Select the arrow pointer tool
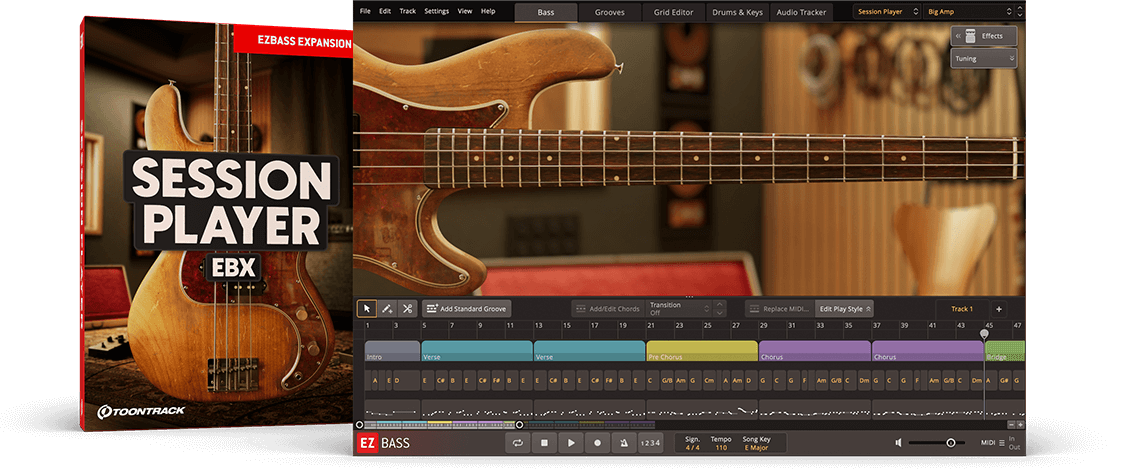The width and height of the screenshot is (1128, 475). 367,309
